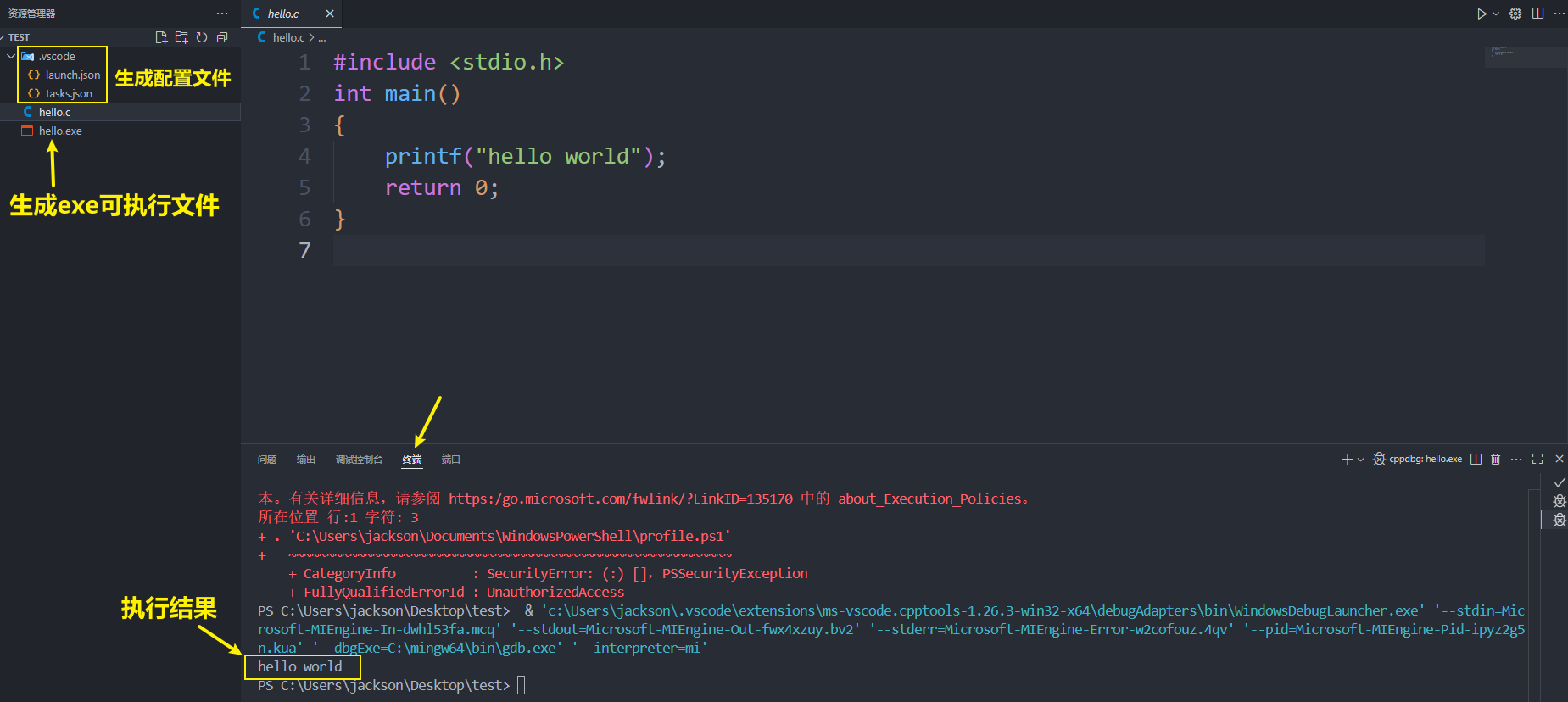This screenshot has width=1568, height=702.
Task: Click the gear icon in editor toolbar
Action: [x=1515, y=14]
